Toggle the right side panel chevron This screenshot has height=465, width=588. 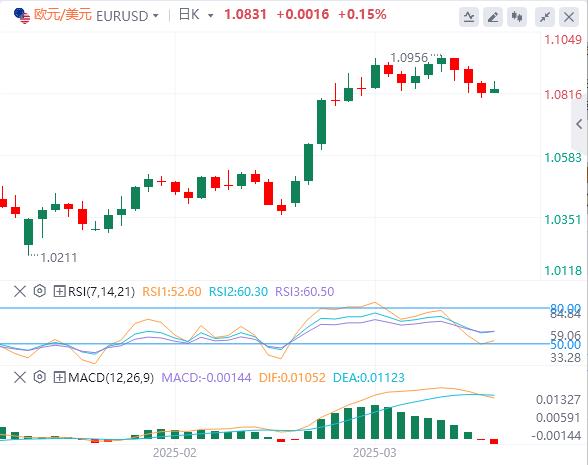click(x=579, y=124)
